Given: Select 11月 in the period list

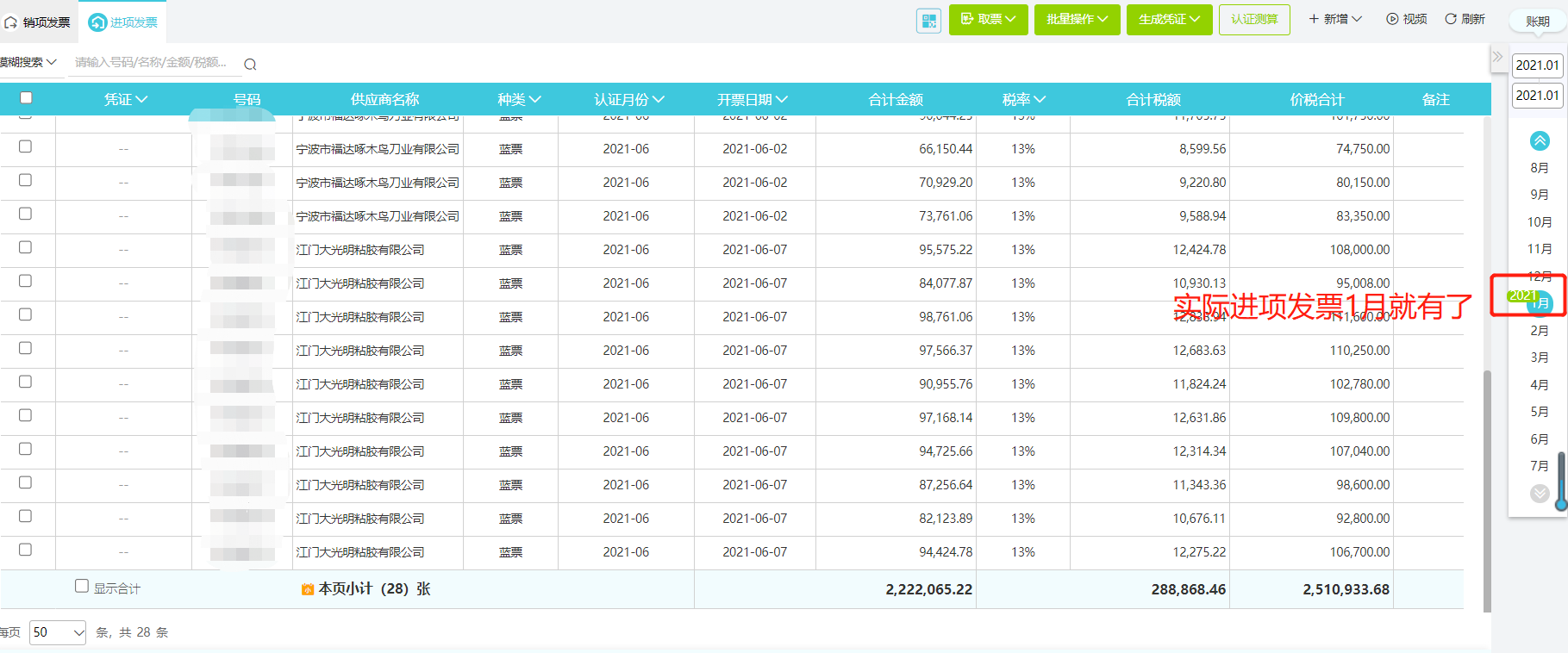Looking at the screenshot, I should click(1540, 249).
